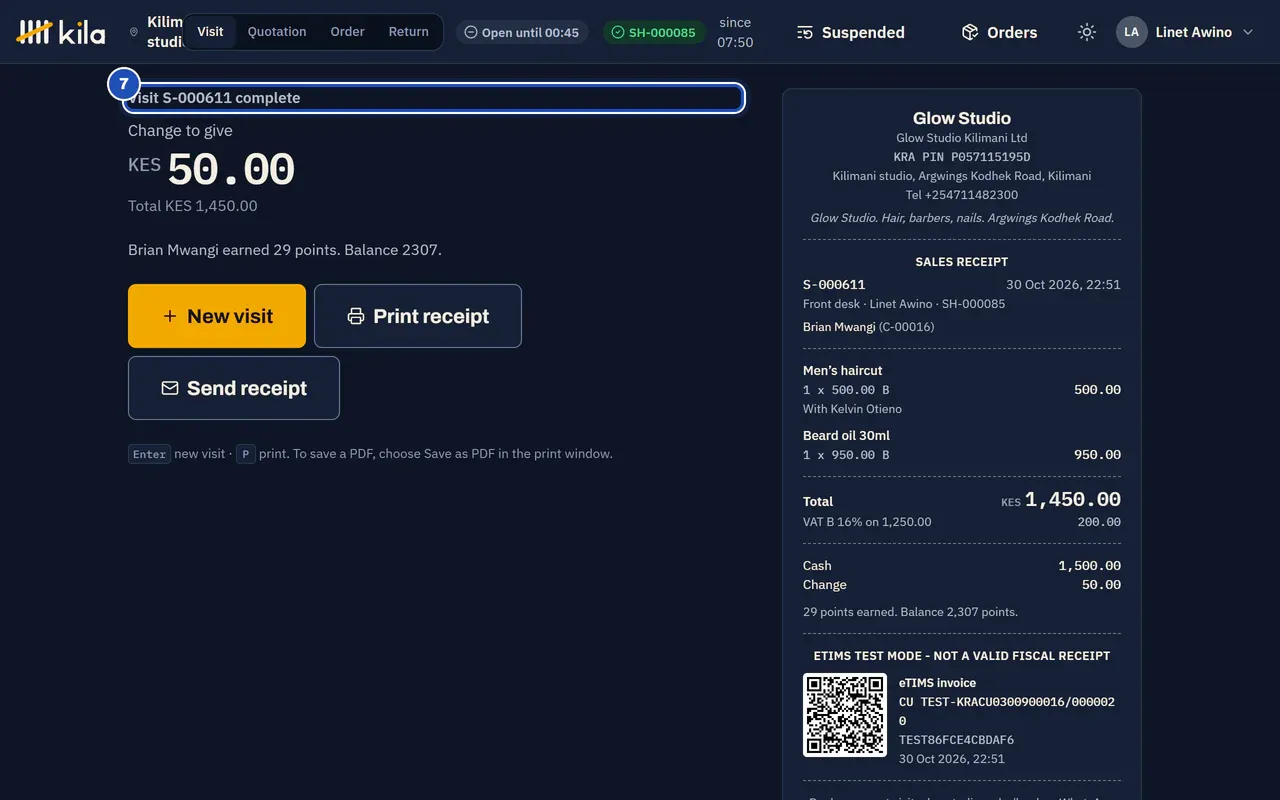
Task: Click the Cash 1,500.00 amount
Action: [1090, 566]
